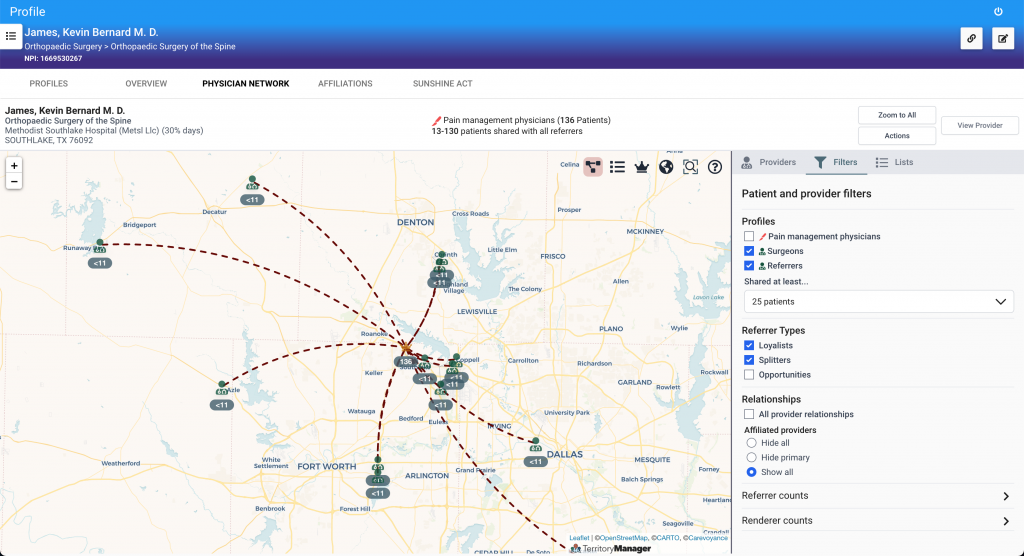
Task: Select the provider marker at Runaway Bay
Action: coord(100,246)
